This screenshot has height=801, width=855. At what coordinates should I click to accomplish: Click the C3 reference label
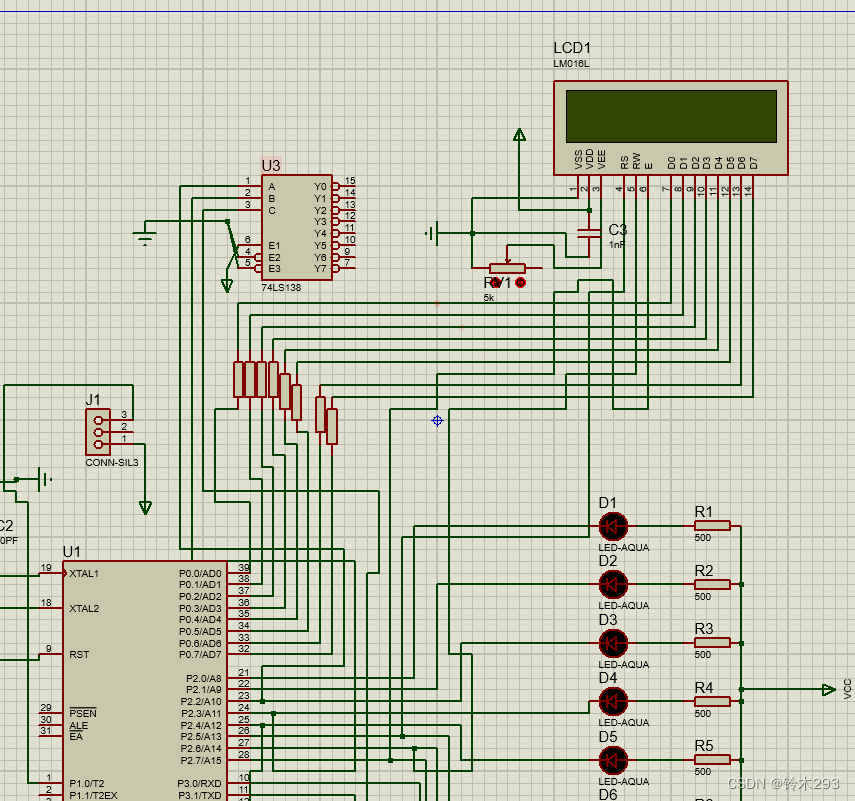618,230
